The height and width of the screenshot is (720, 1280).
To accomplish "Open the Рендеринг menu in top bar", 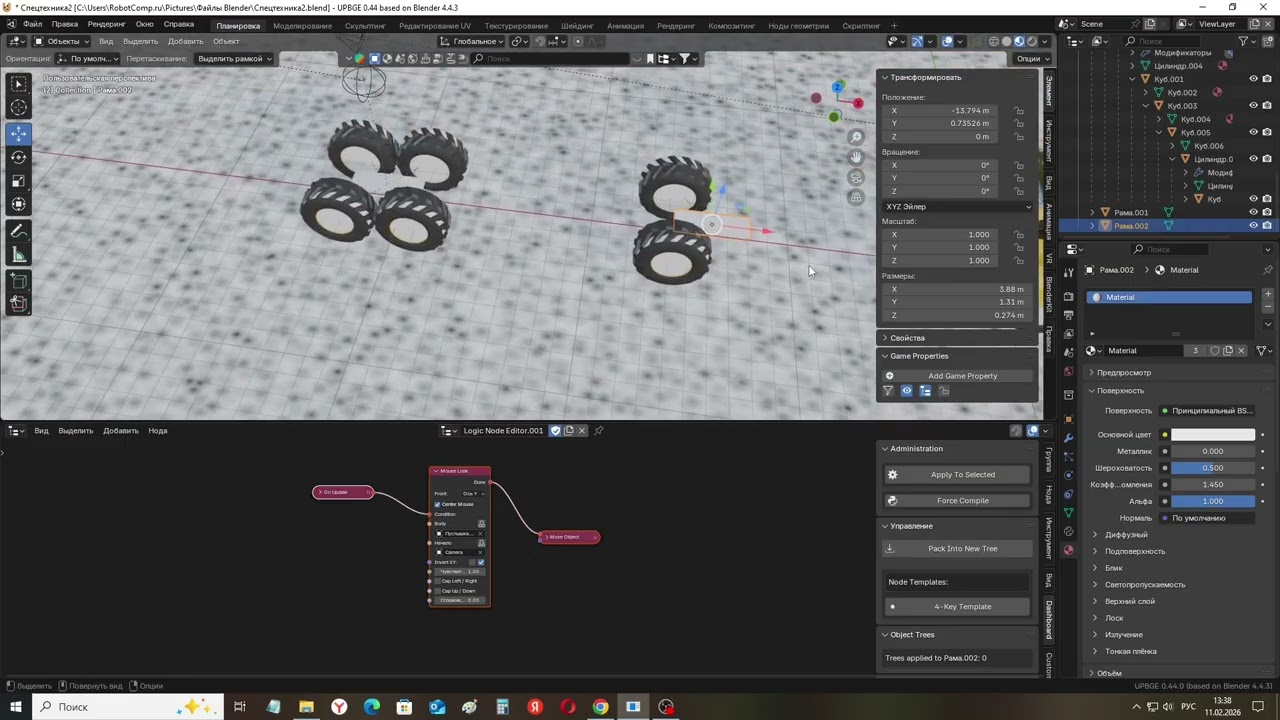I will (x=107, y=25).
